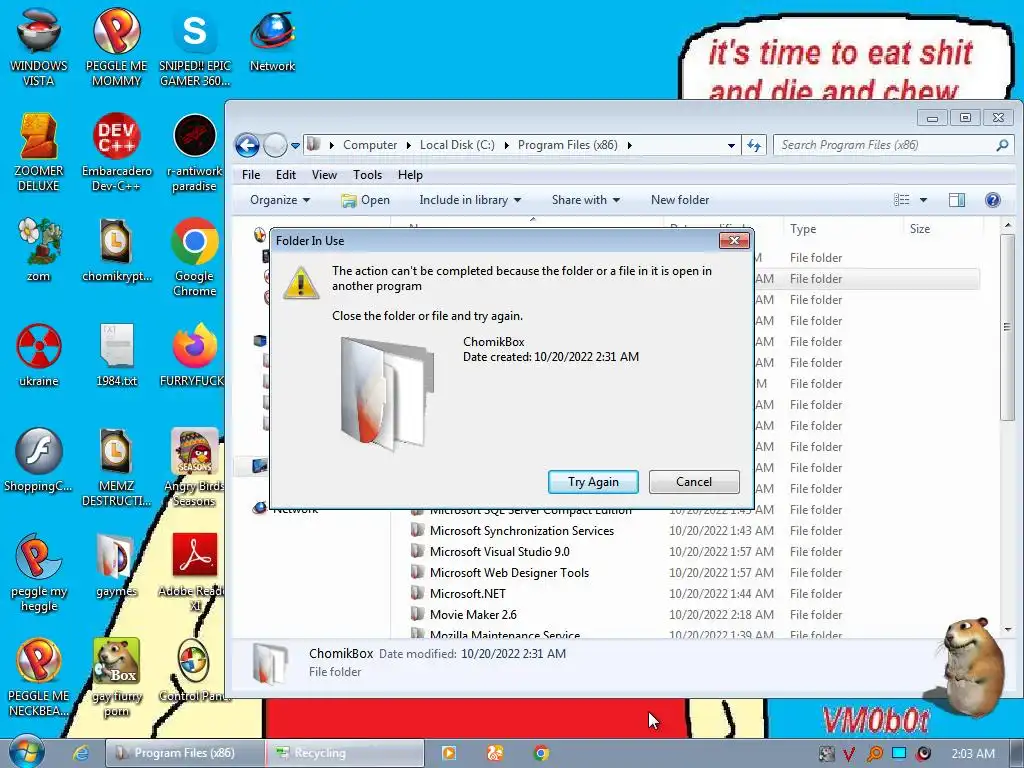Click the Computer breadcrumb

pos(370,145)
